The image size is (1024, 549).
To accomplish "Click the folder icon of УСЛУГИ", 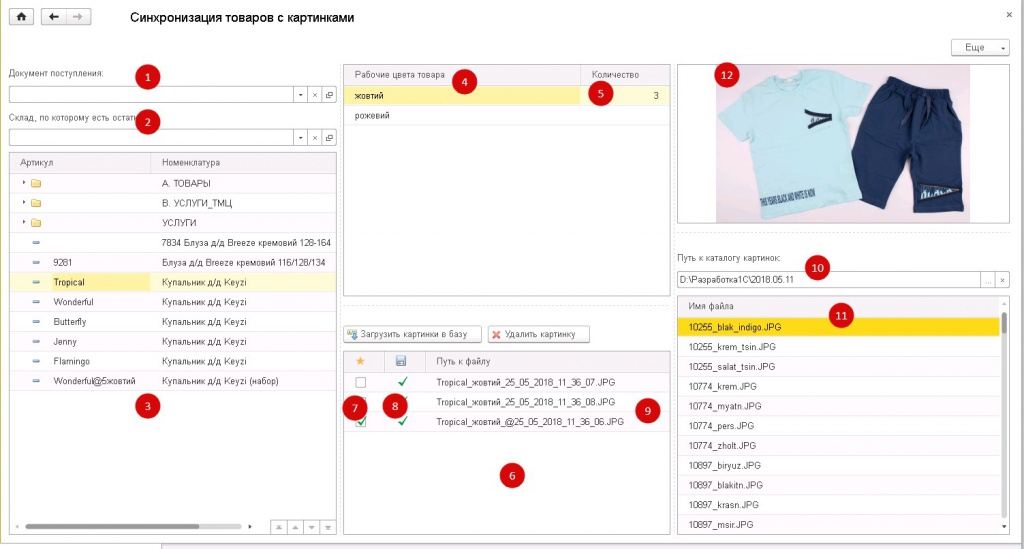I will point(36,223).
